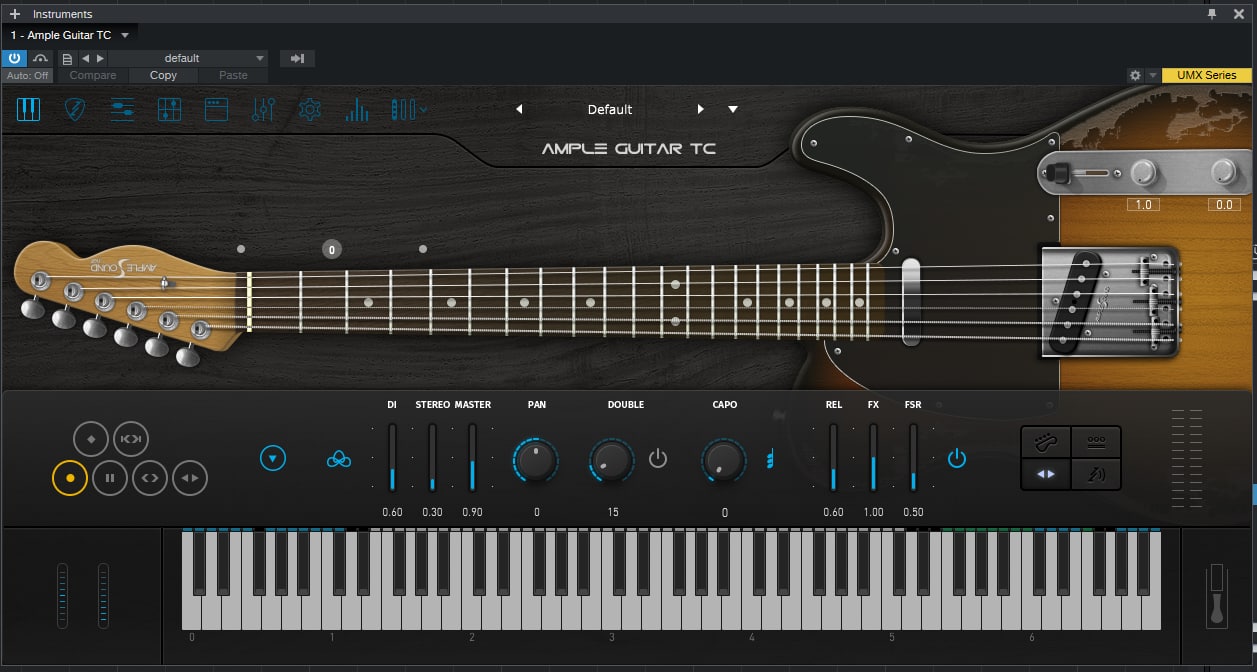Viewport: 1257px width, 672px height.
Task: Adjust the MASTER volume slider
Action: (472, 457)
